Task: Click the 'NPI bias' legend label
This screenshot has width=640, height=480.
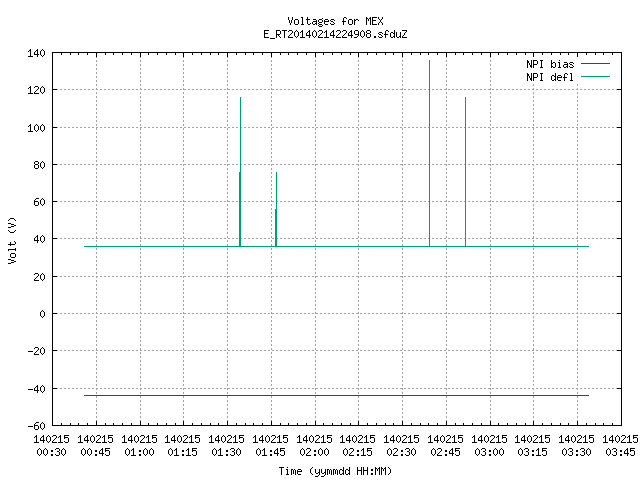Action: point(550,64)
